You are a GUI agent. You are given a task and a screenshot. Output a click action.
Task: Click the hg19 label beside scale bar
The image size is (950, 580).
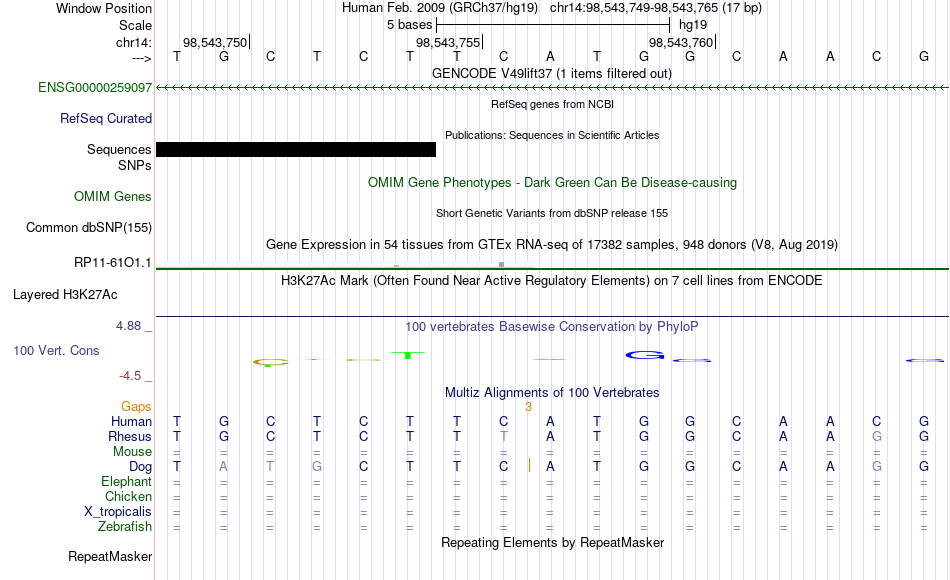[693, 25]
